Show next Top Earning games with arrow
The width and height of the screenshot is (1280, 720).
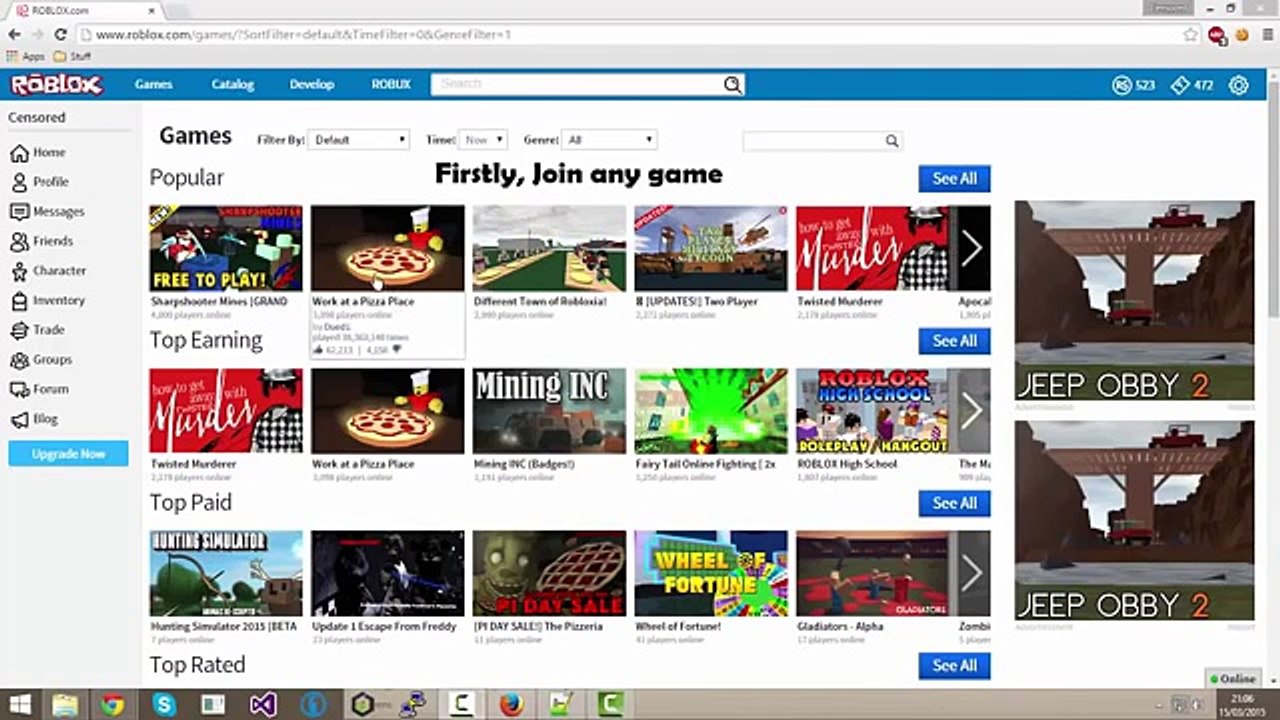[970, 411]
